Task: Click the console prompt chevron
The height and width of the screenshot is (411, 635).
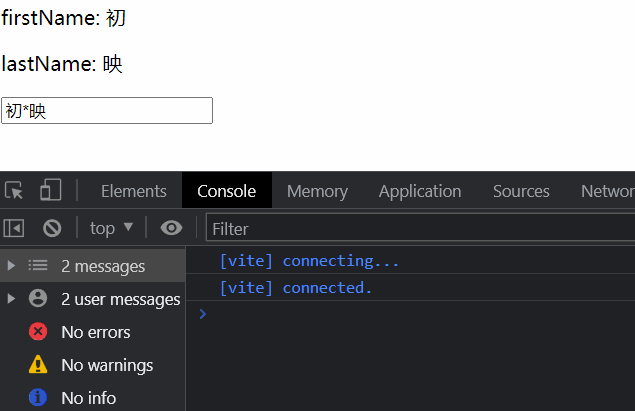Action: click(203, 314)
